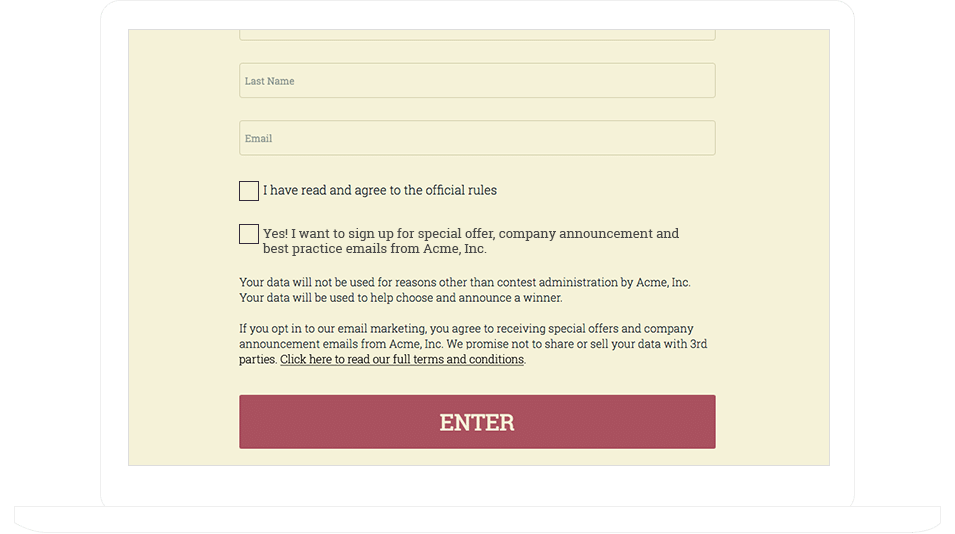Click the 'Your data will not be used' paragraph
The width and height of the screenshot is (955, 534).
point(464,290)
